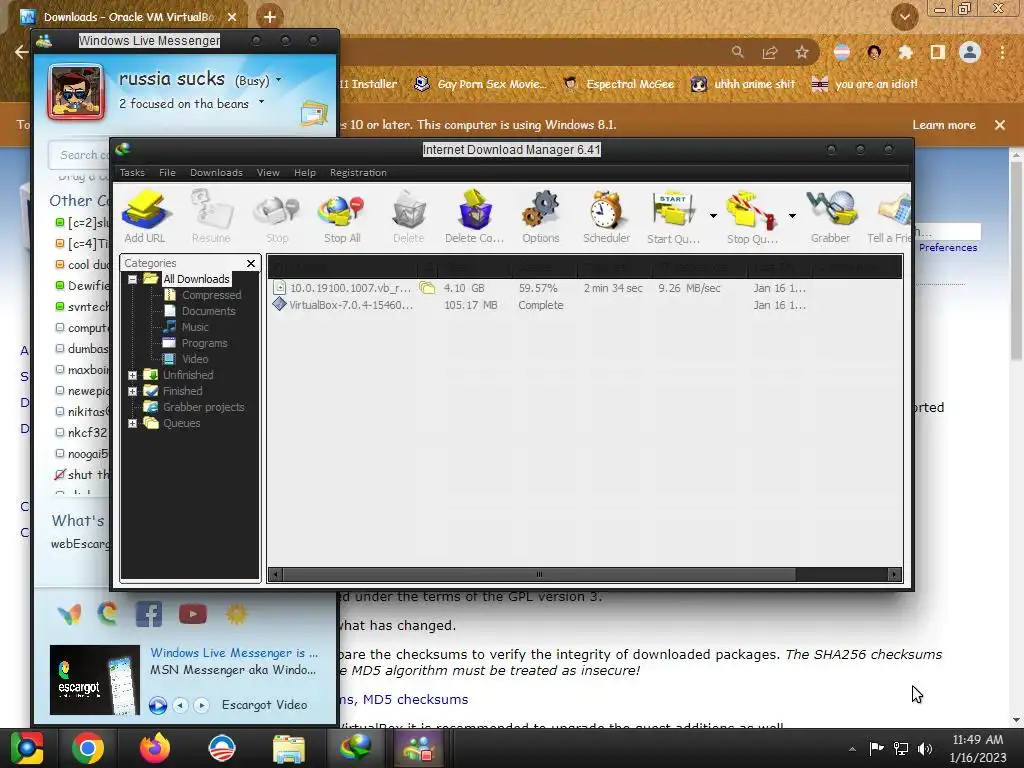Expand the Finished category
This screenshot has width=1024, height=768.
point(133,391)
